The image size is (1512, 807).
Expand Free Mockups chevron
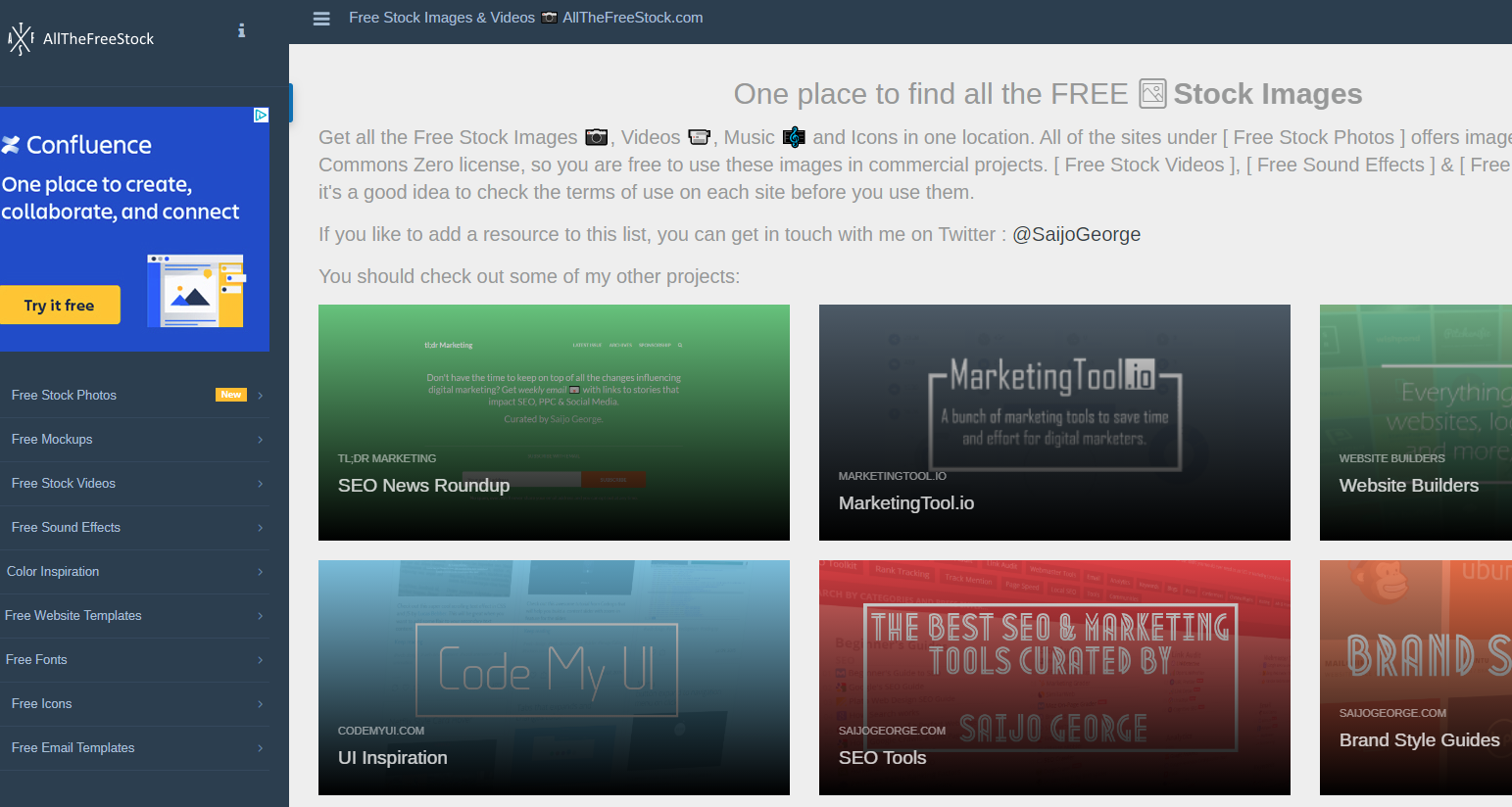(261, 440)
